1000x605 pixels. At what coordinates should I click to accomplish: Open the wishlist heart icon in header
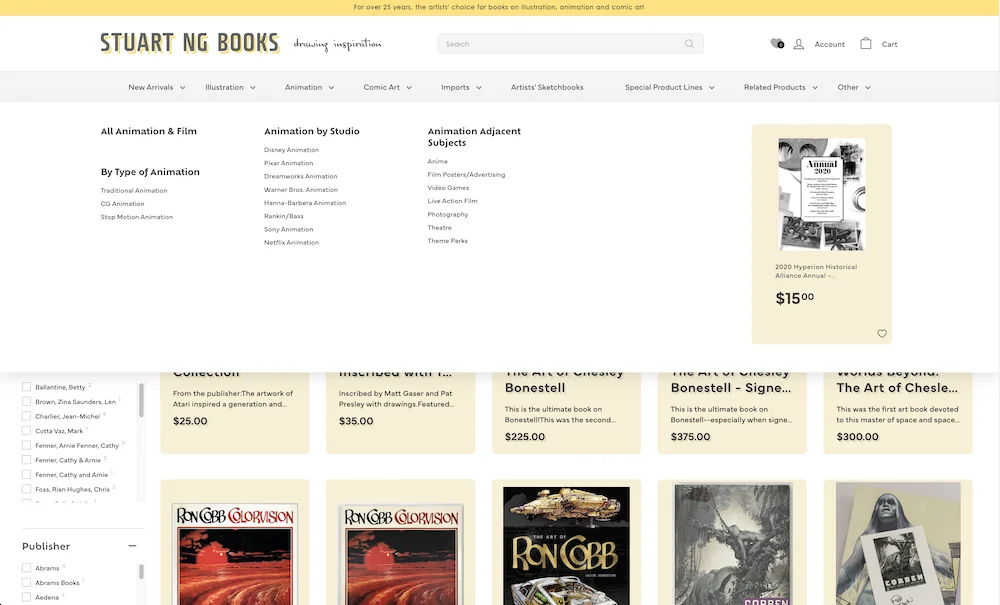click(777, 43)
